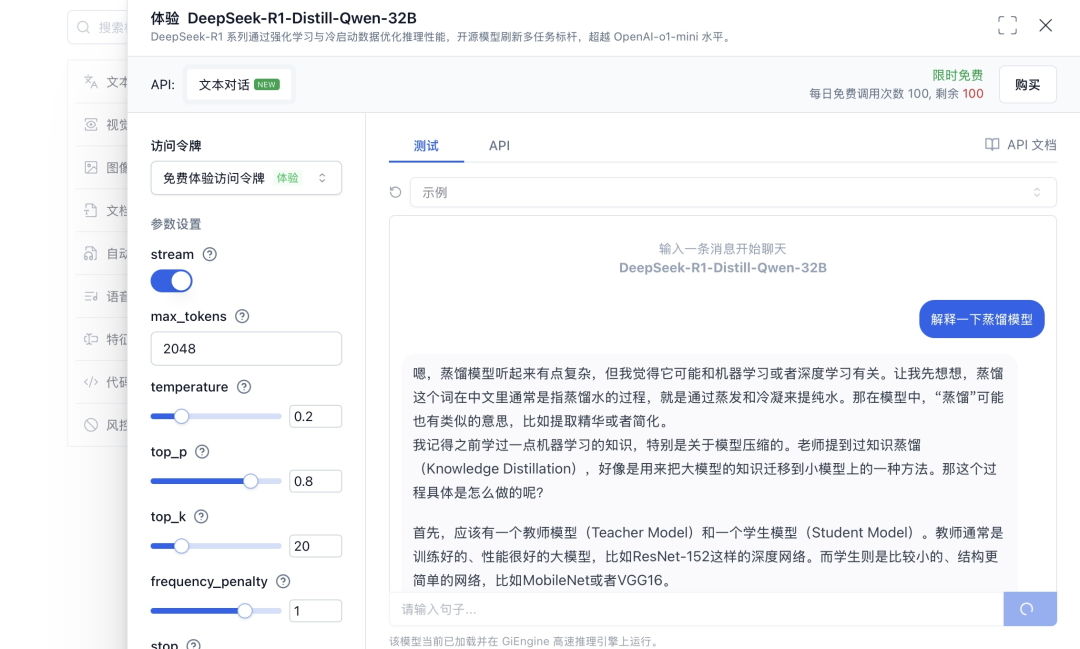Click the 请输入句子 message input box

[x=696, y=609]
